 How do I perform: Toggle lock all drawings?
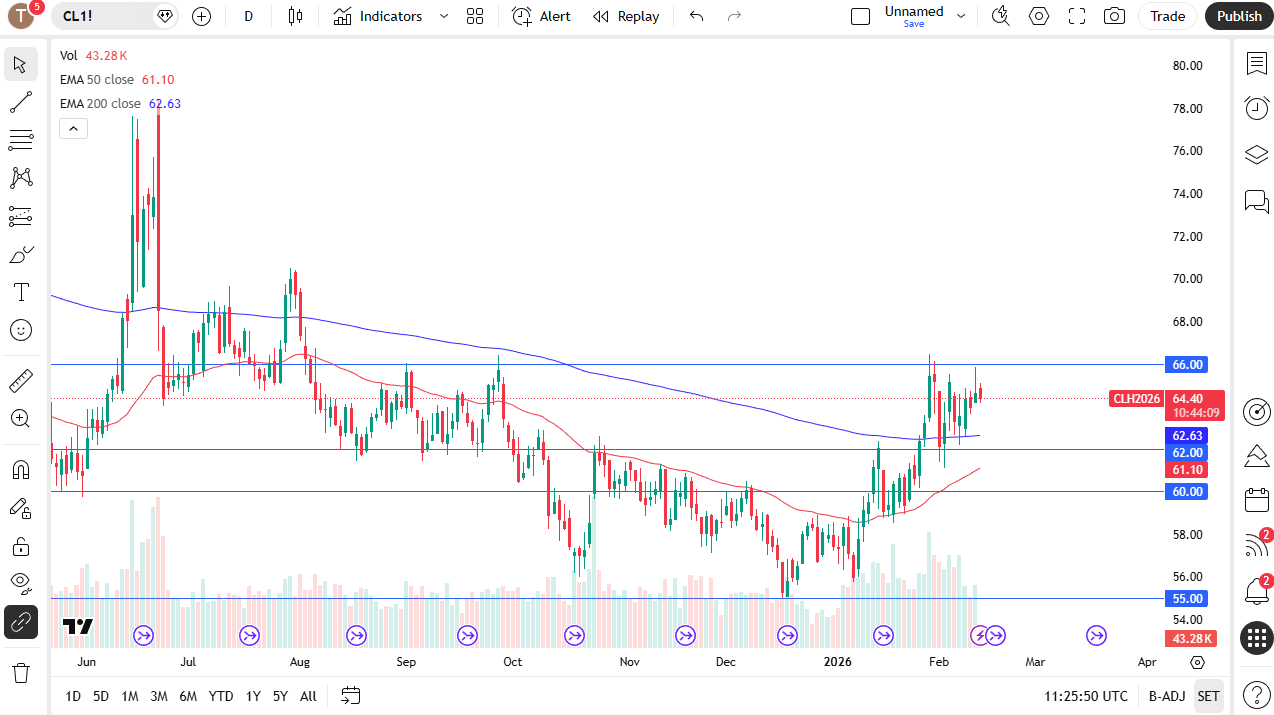click(20, 546)
